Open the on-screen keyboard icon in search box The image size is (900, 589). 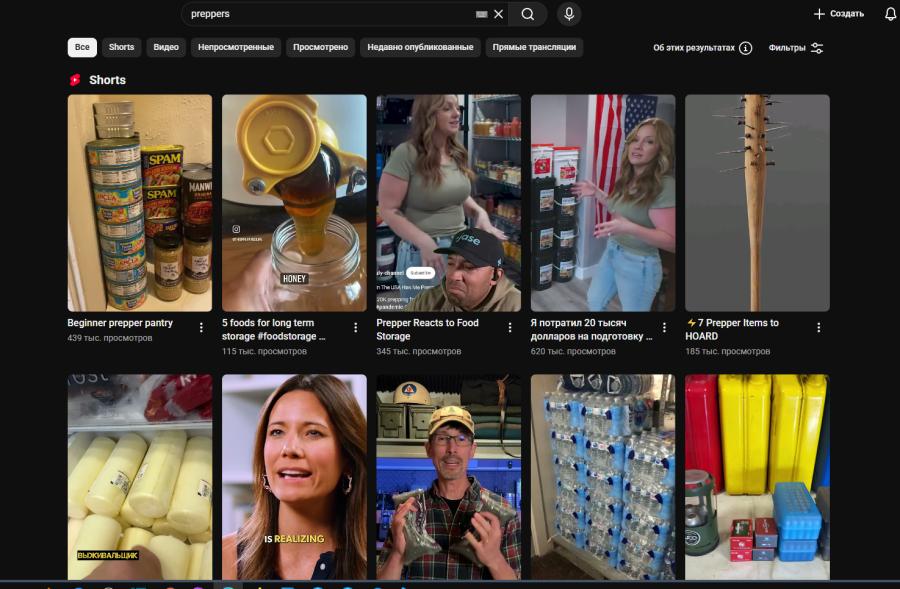click(x=481, y=14)
